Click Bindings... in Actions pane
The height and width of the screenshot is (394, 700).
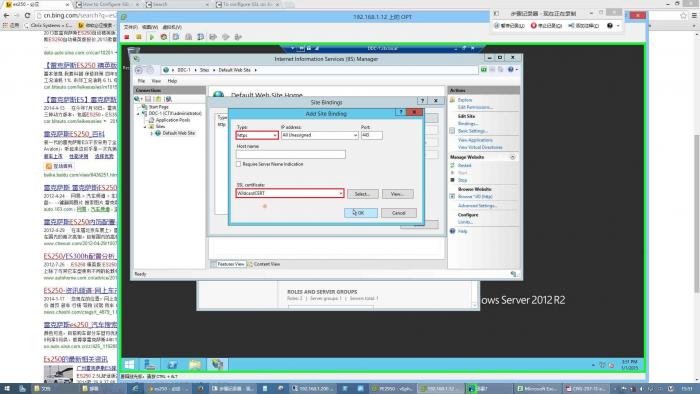click(468, 124)
